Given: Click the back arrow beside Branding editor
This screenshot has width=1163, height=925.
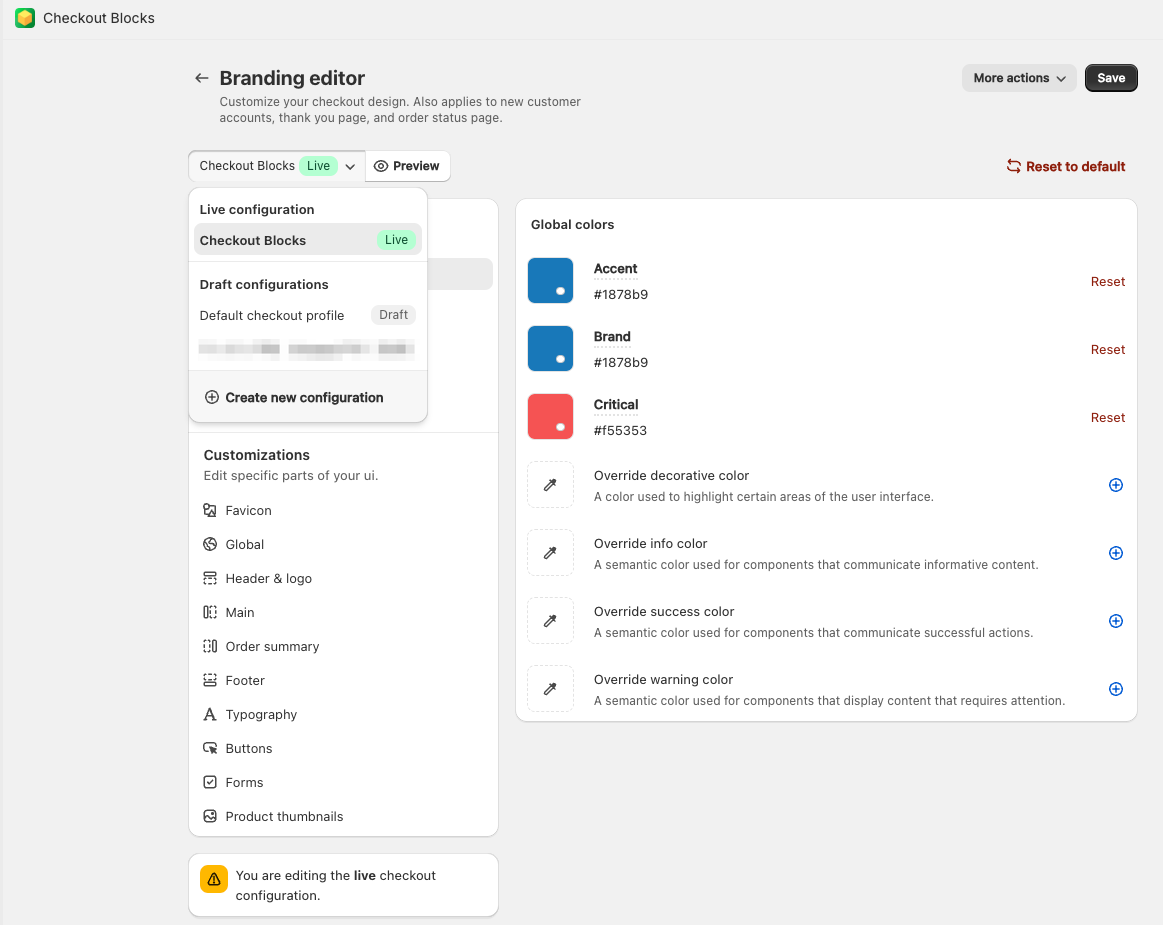Looking at the screenshot, I should [202, 78].
